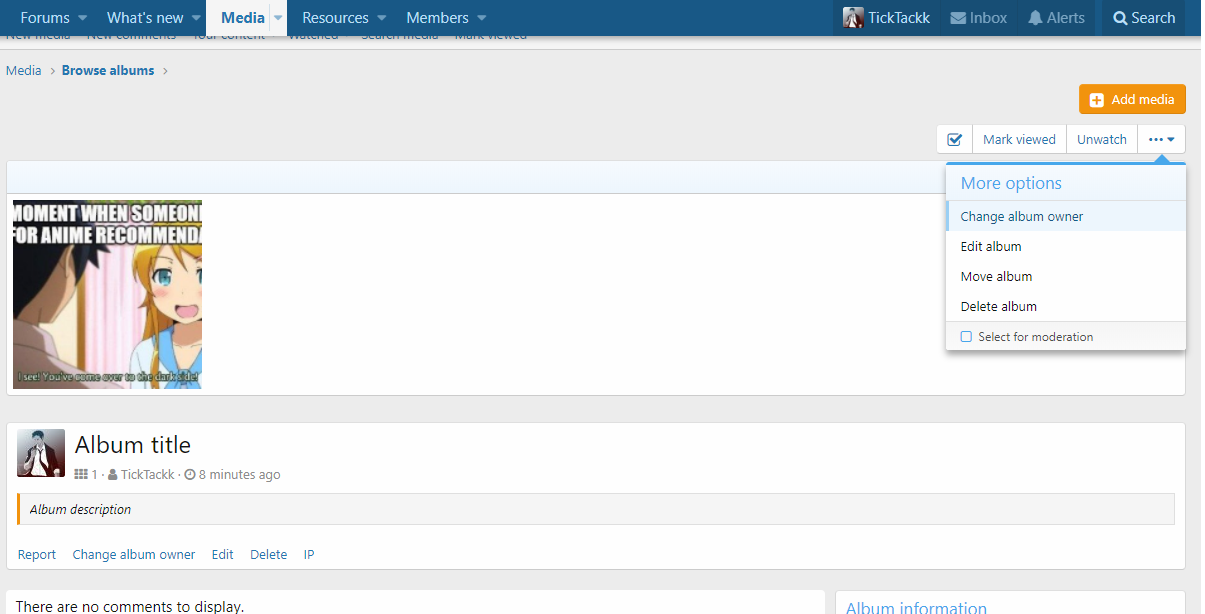The height and width of the screenshot is (614, 1205).
Task: Open Search with the magnifier icon
Action: pyautogui.click(x=1120, y=18)
